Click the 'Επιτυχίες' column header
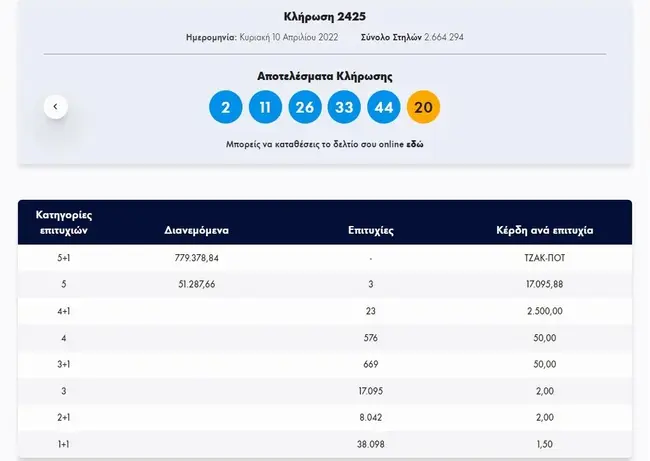Screen dimensions: 650x461 coord(371,230)
